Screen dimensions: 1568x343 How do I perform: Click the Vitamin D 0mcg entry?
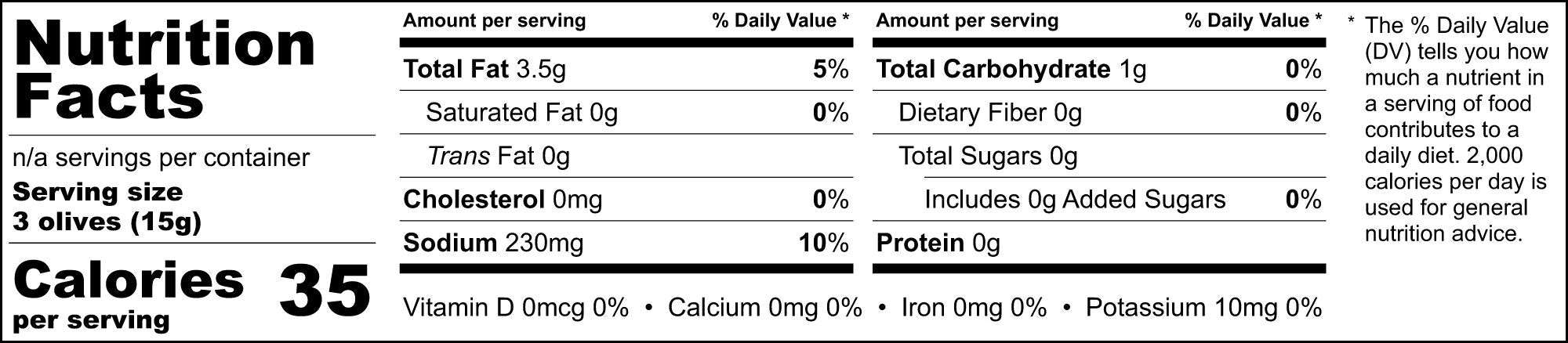coord(516,308)
